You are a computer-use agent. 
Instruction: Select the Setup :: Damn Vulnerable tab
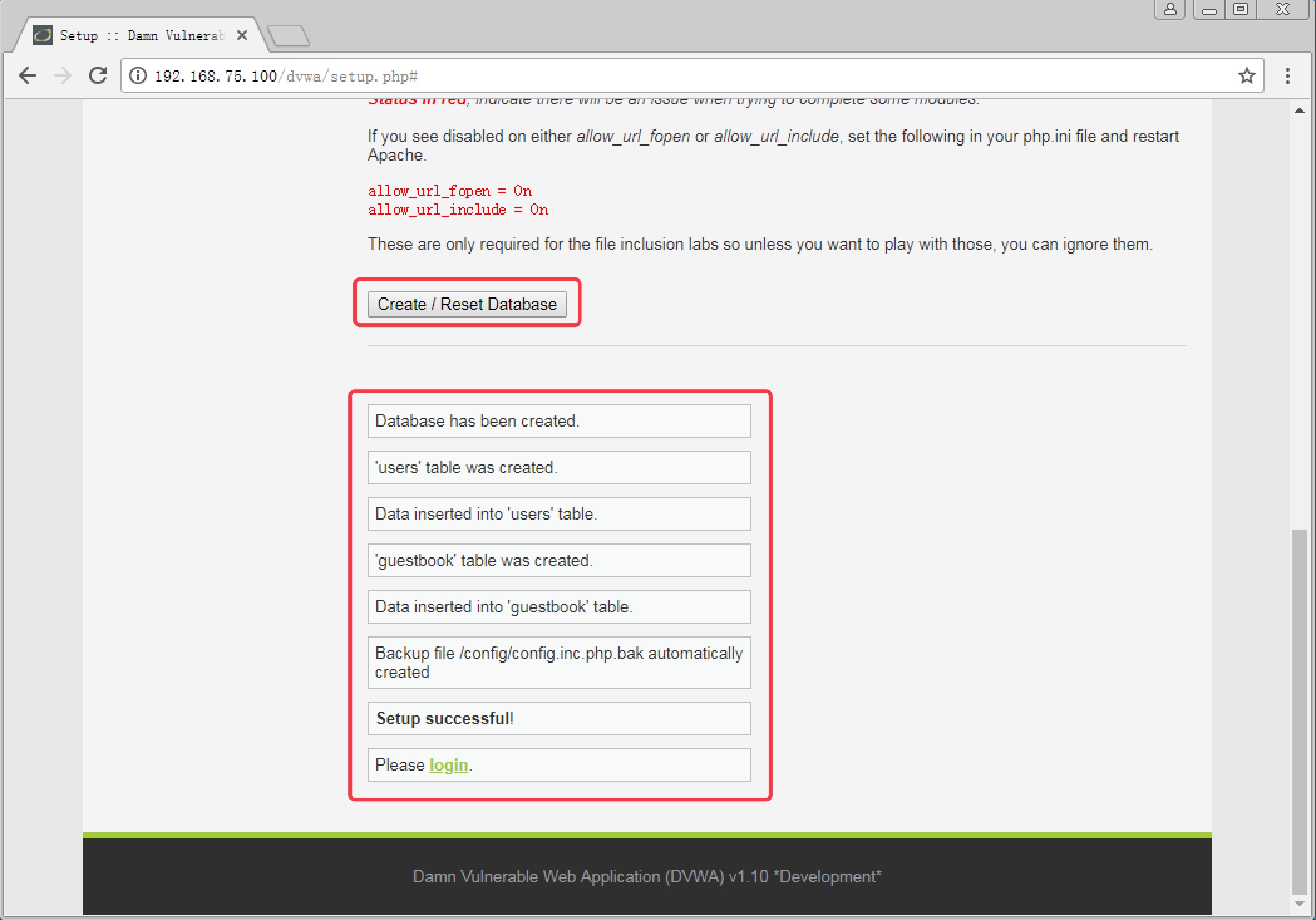(x=141, y=35)
